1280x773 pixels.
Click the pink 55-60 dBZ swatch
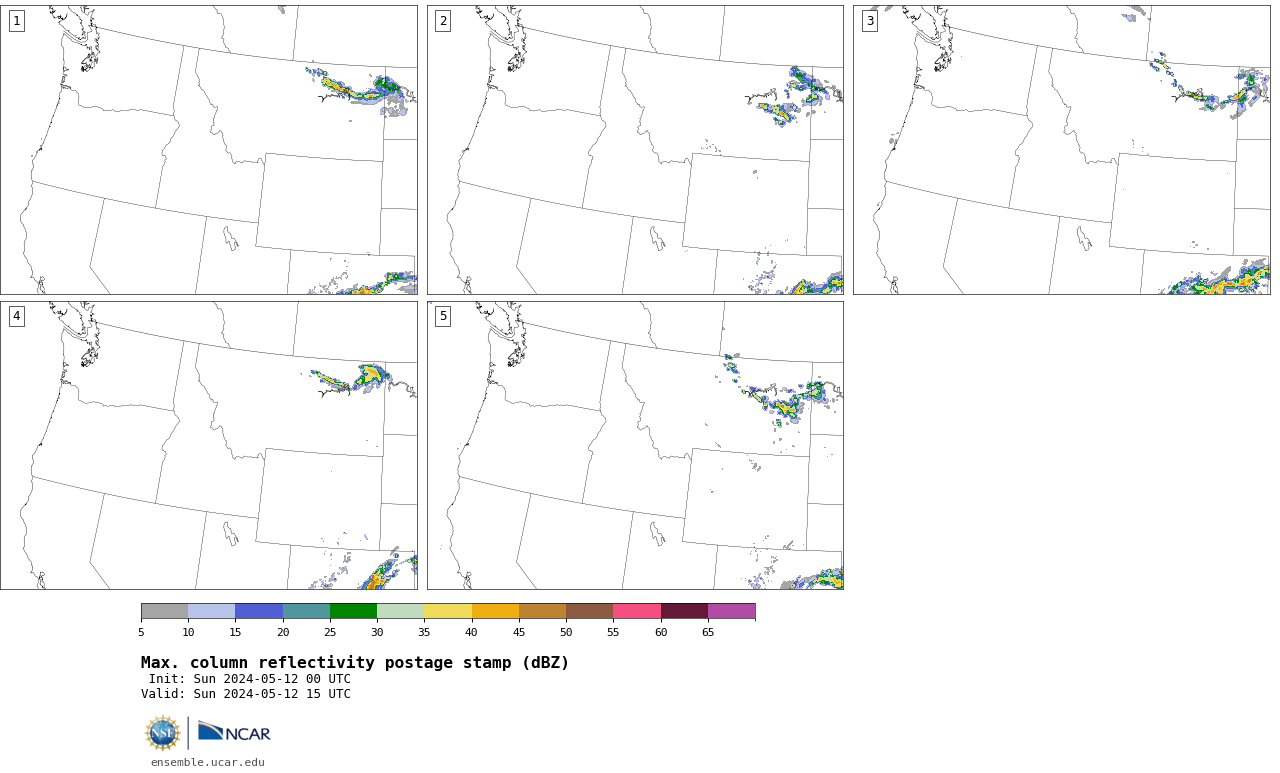(637, 611)
